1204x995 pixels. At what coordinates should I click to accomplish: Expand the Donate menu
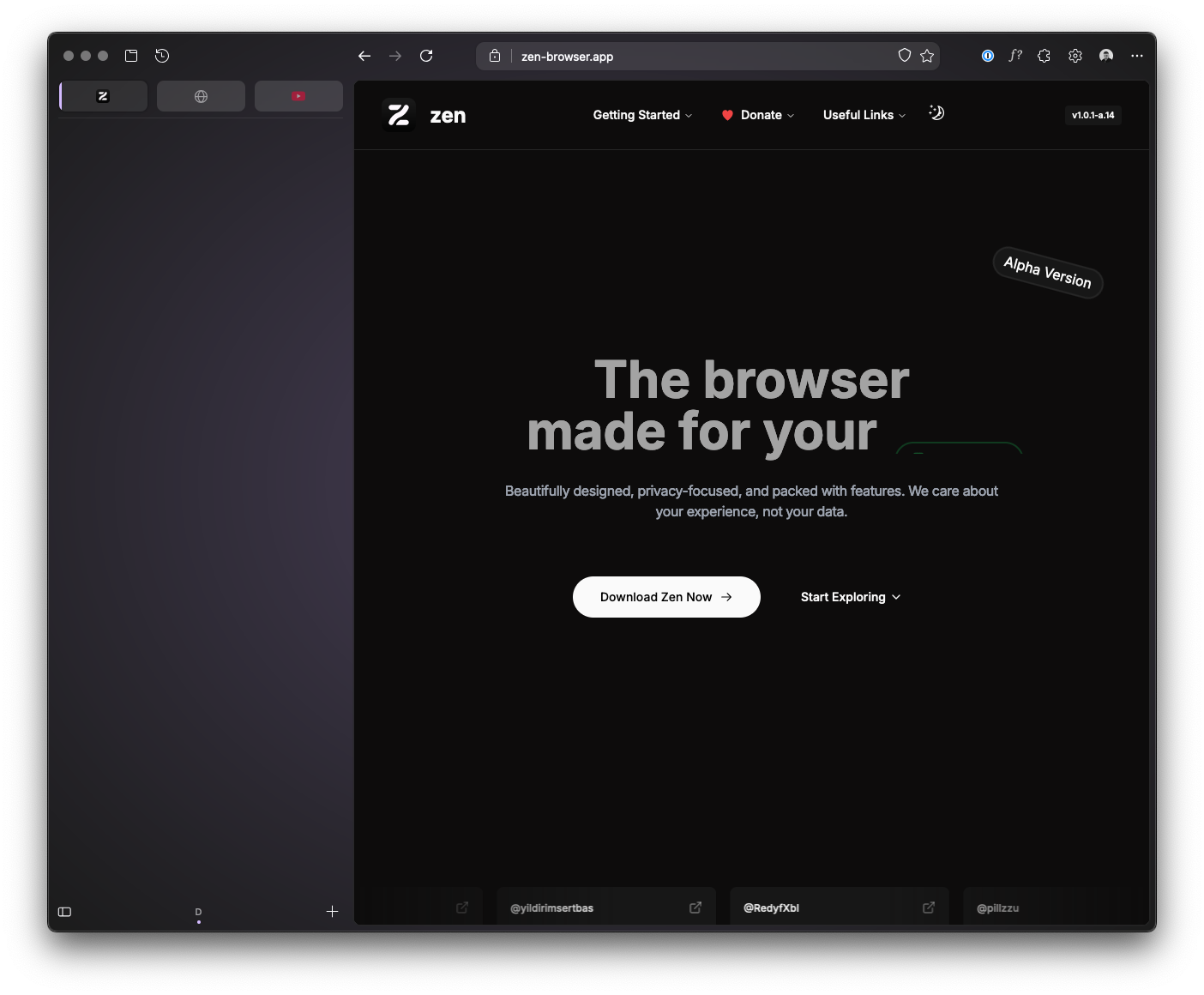[758, 115]
